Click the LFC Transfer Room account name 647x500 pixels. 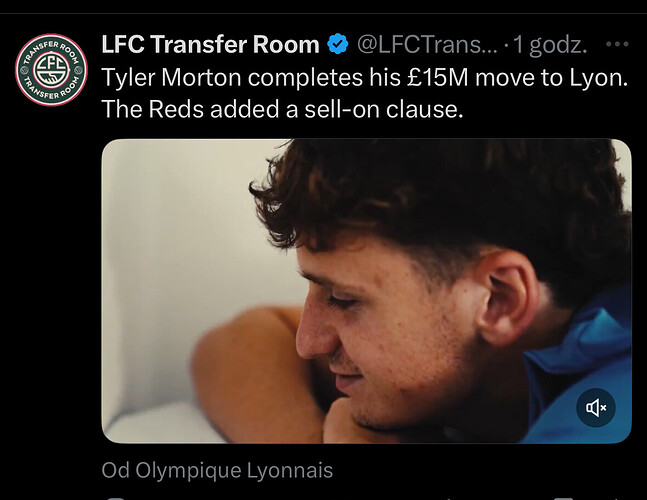[210, 44]
